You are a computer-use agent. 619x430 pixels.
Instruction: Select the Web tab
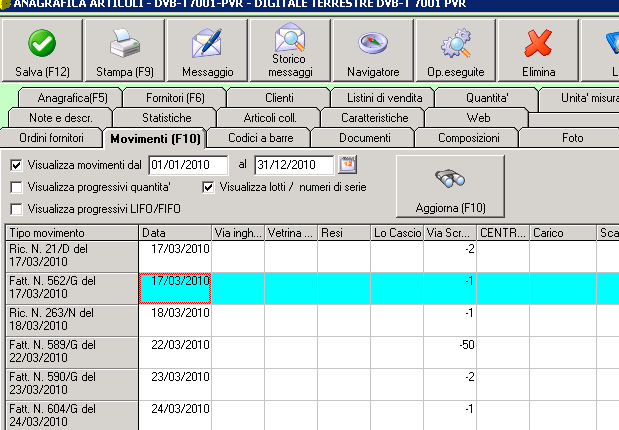click(478, 118)
